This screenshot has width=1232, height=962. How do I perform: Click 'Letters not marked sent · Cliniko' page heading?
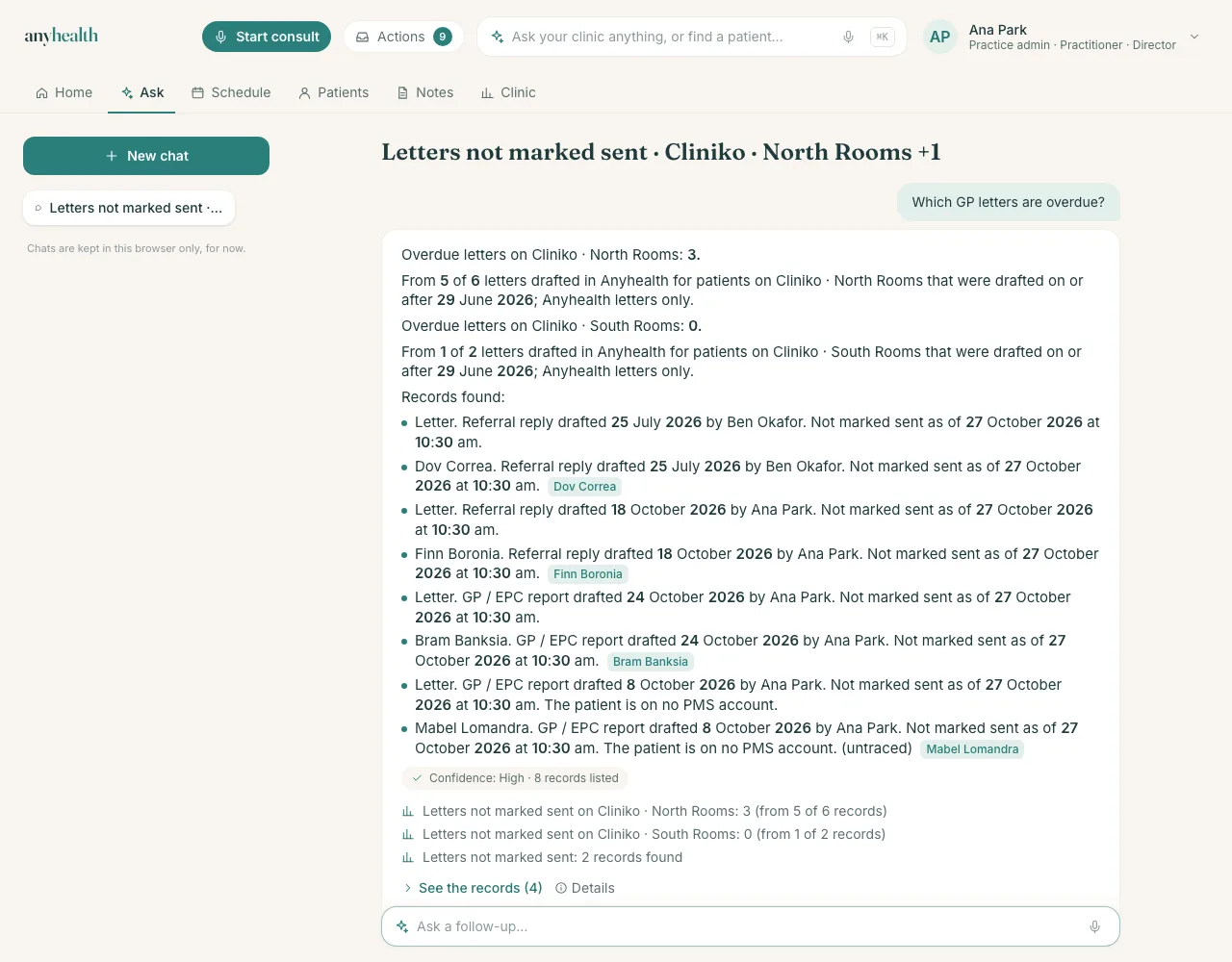pos(661,152)
